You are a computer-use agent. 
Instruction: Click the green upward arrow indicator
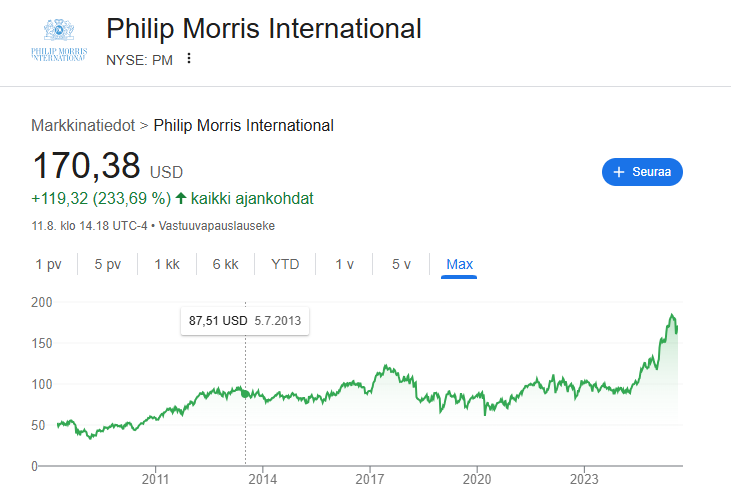pyautogui.click(x=181, y=198)
